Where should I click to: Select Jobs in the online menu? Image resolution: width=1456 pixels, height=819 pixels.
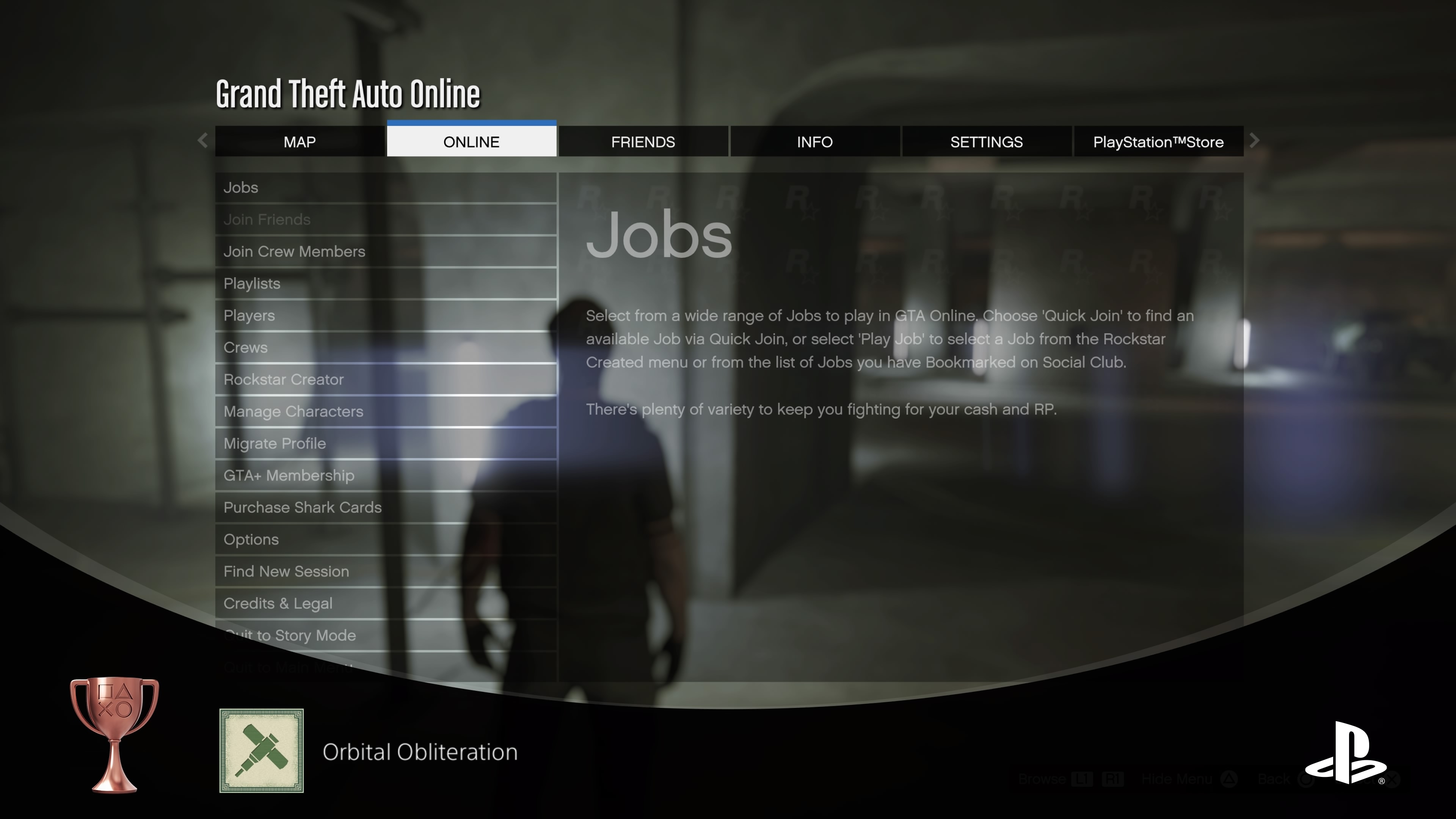(x=386, y=188)
